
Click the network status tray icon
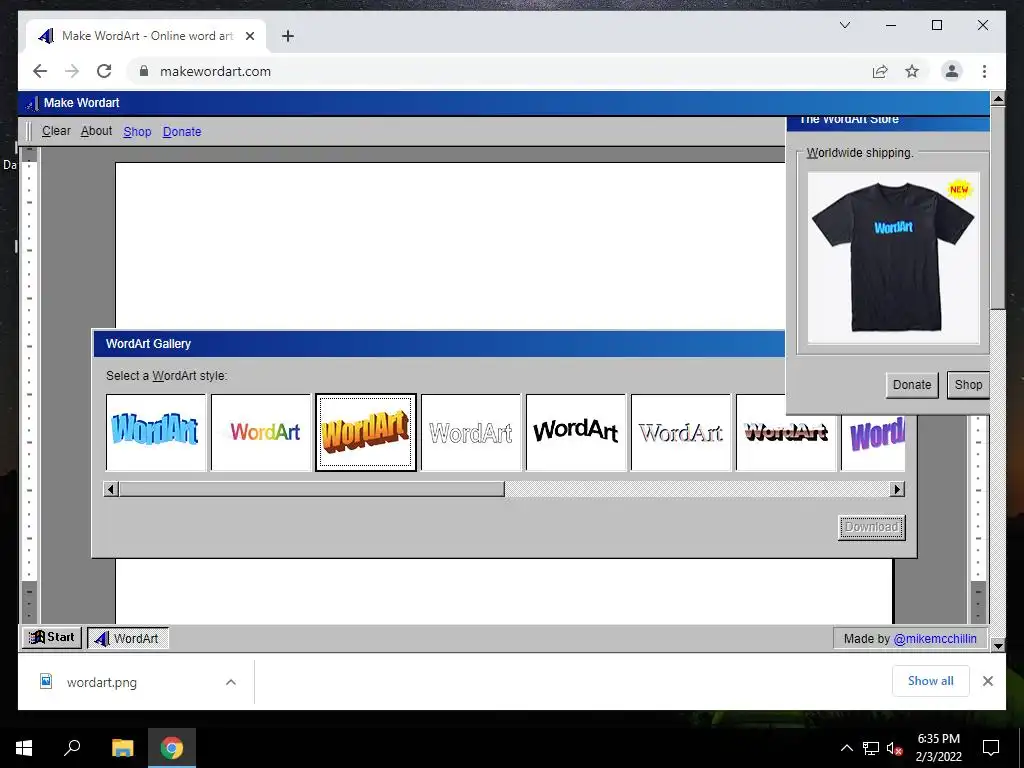(x=871, y=748)
